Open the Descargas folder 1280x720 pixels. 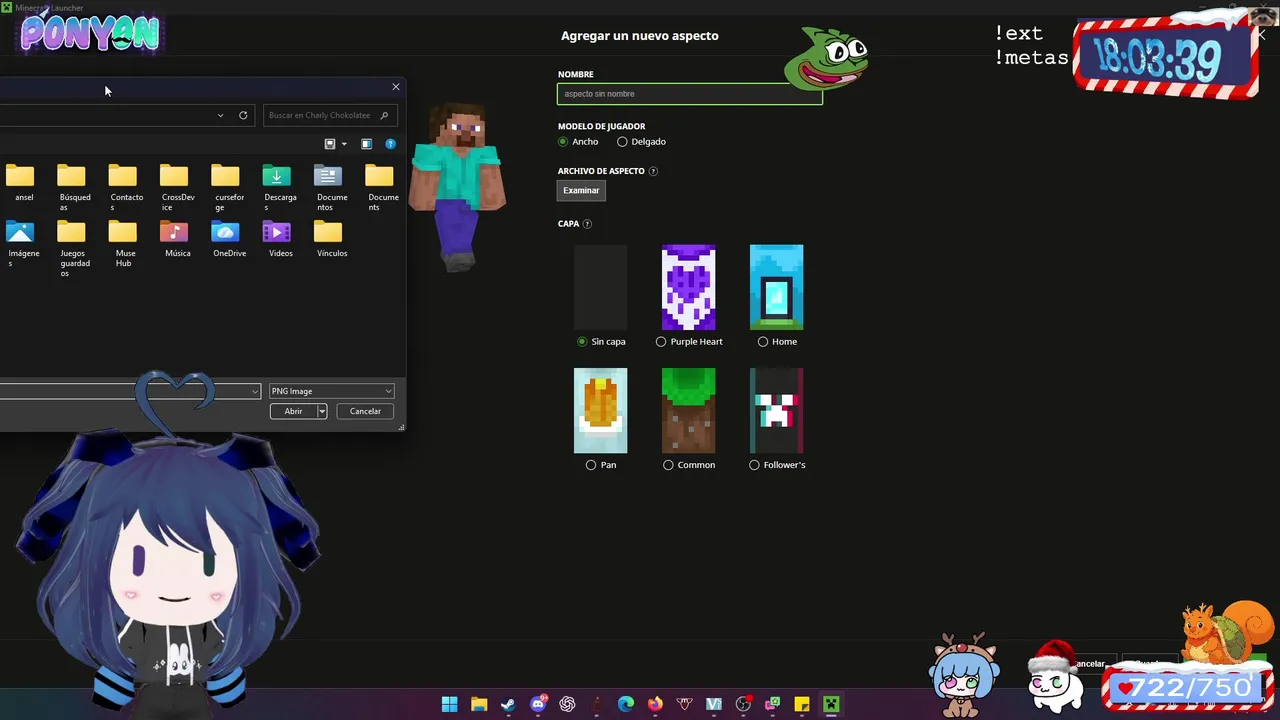coord(279,187)
